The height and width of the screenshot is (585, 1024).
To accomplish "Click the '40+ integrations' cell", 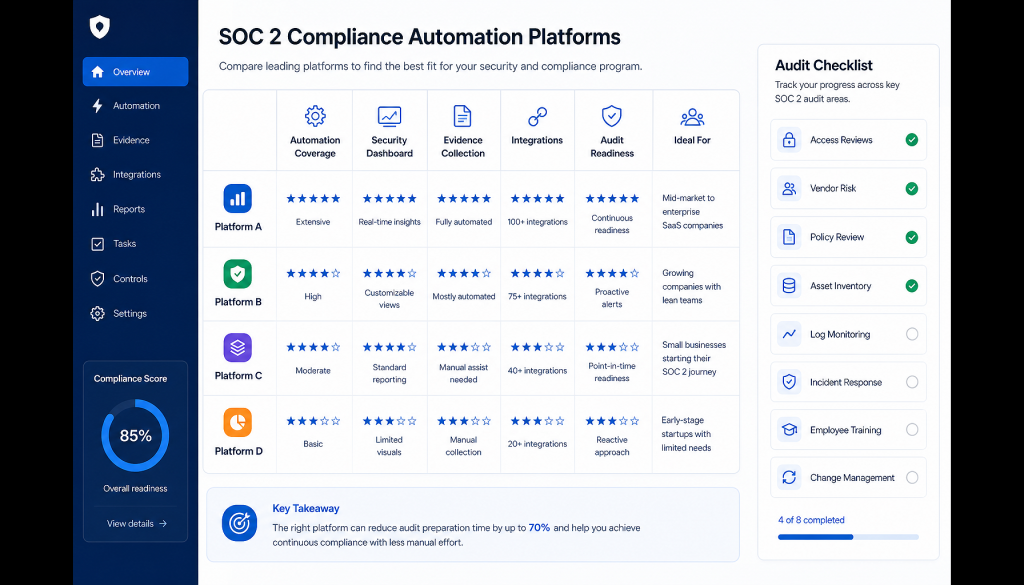I will [537, 371].
